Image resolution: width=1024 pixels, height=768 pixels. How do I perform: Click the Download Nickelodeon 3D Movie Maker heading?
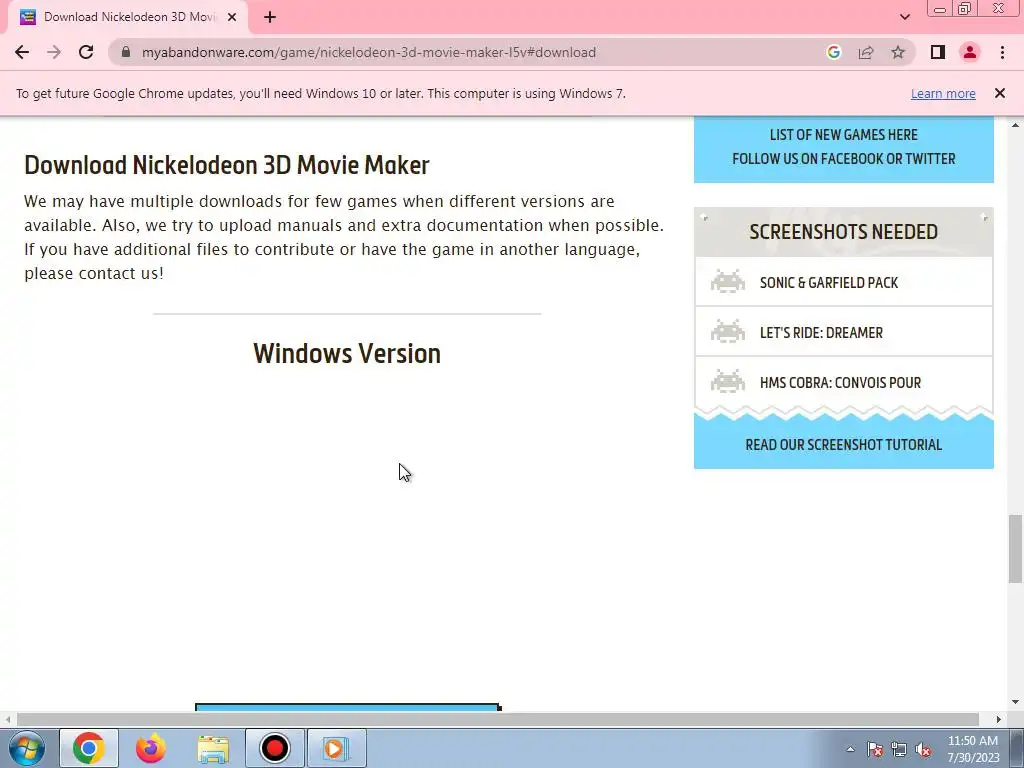(227, 165)
